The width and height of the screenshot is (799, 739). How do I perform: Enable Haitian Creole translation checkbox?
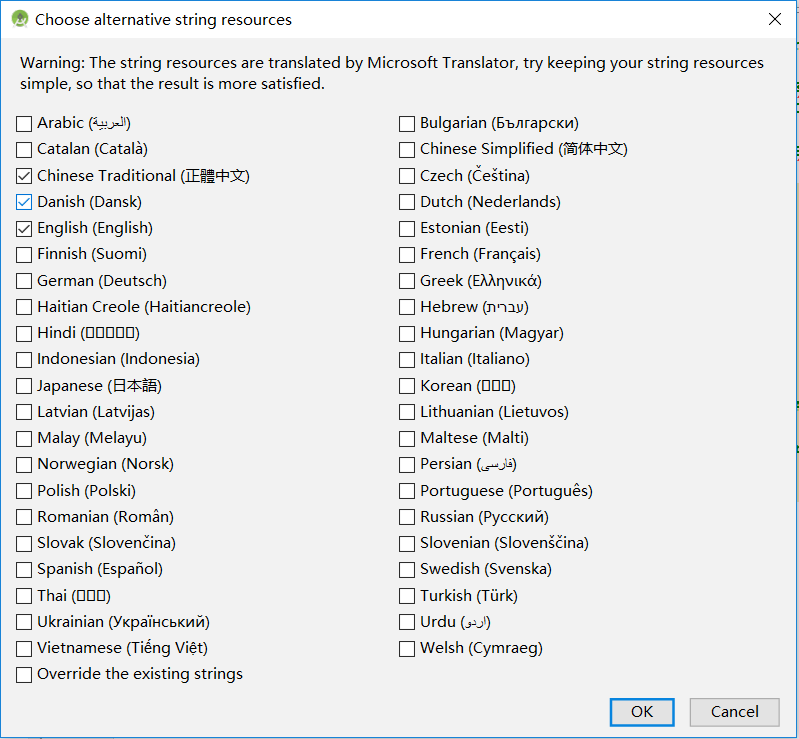pos(24,307)
